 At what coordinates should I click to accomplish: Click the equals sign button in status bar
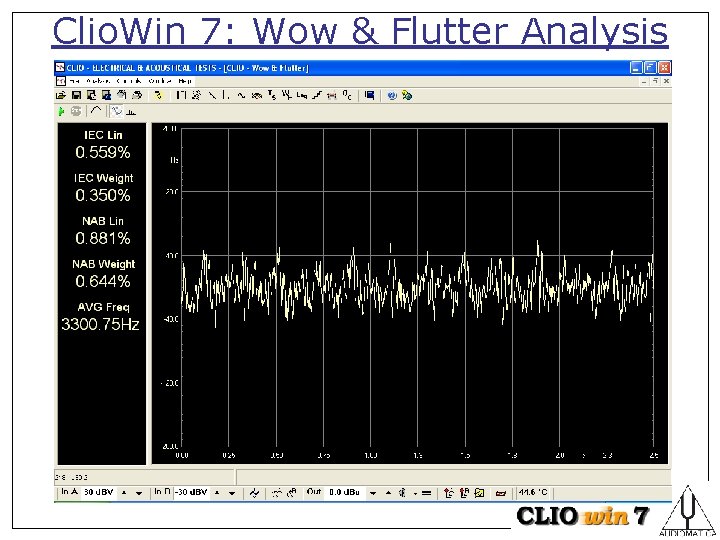click(427, 493)
